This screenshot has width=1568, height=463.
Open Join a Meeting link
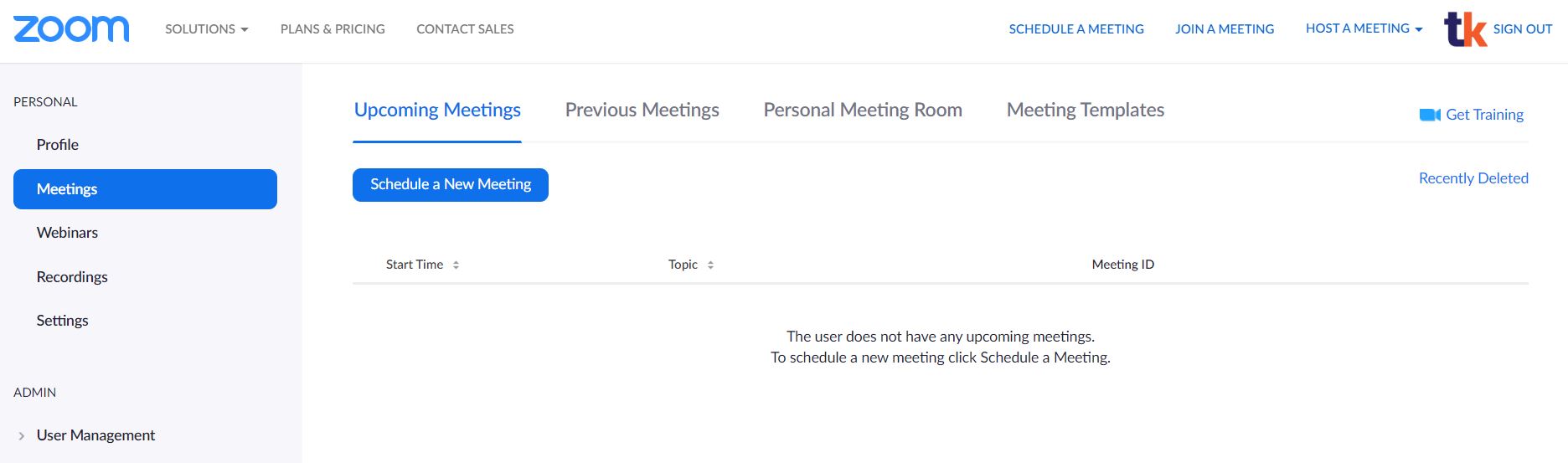(1225, 28)
